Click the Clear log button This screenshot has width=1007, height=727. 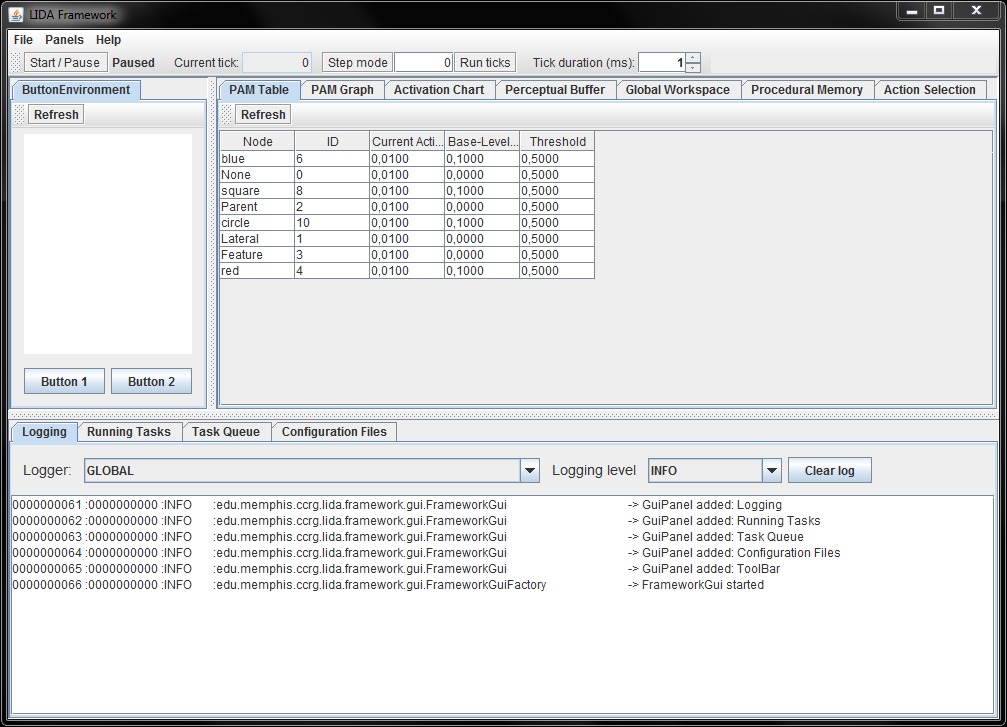829,471
